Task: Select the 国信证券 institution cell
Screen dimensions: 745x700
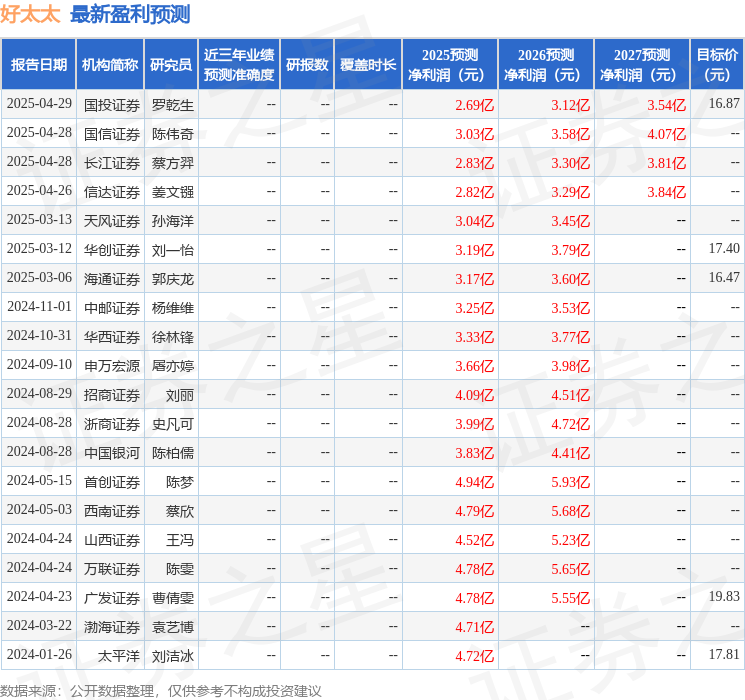Action: [x=112, y=134]
